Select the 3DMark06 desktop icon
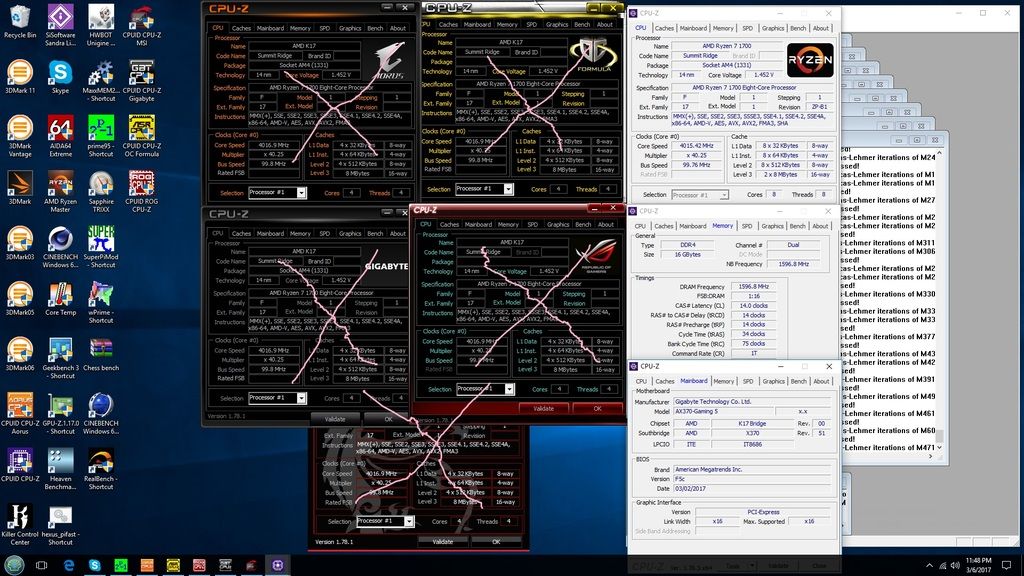This screenshot has height=576, width=1024. point(20,355)
